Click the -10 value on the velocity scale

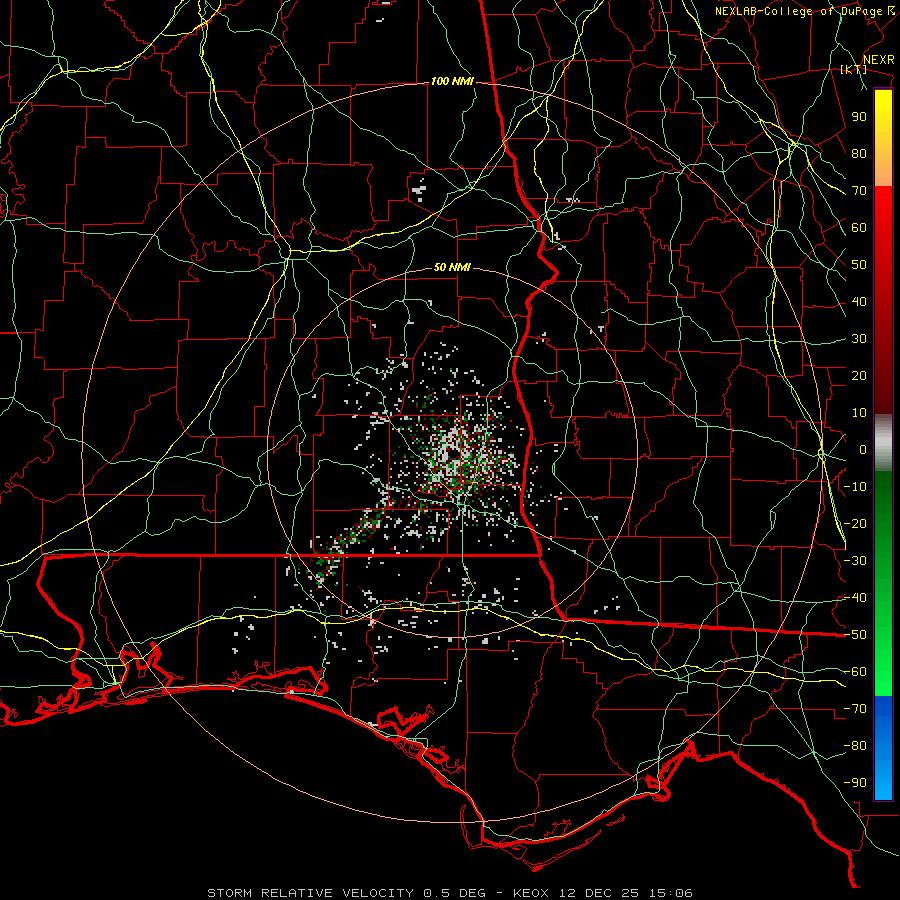coord(855,487)
